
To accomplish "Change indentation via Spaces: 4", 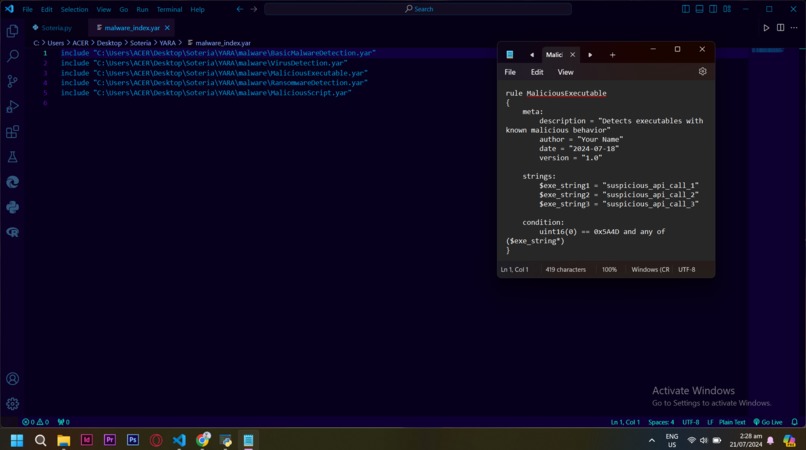I will [x=661, y=422].
